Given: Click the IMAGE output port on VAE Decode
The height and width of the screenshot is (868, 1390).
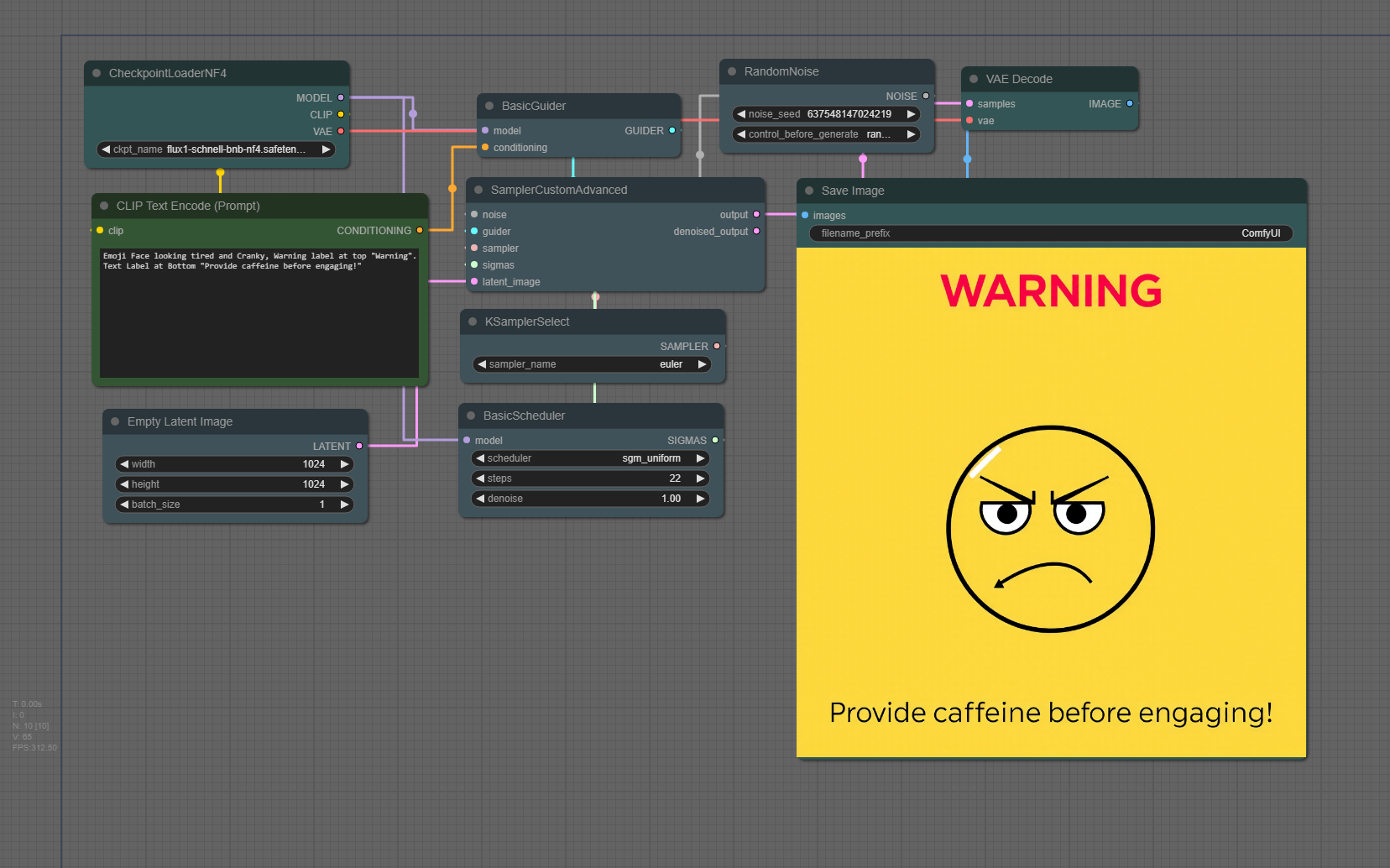Looking at the screenshot, I should (1130, 103).
